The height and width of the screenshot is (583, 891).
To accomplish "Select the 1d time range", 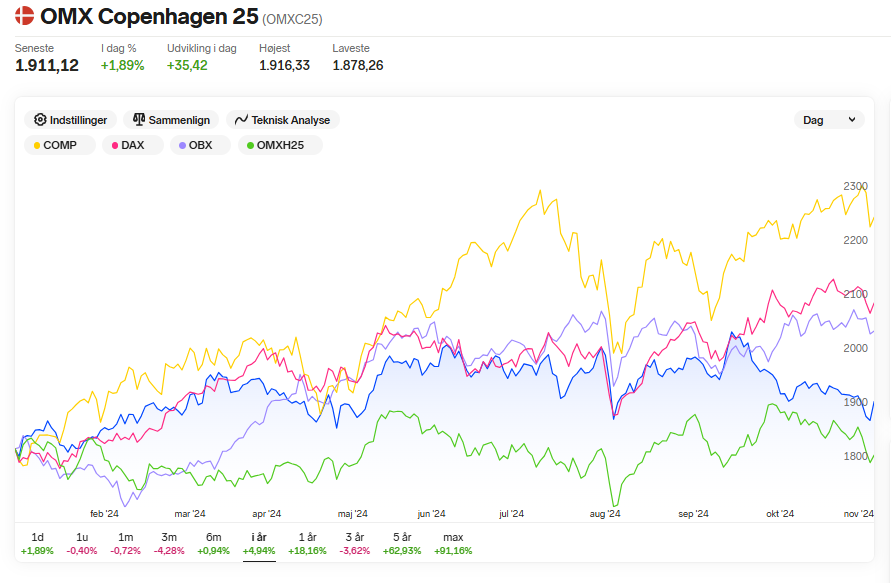I will point(37,543).
